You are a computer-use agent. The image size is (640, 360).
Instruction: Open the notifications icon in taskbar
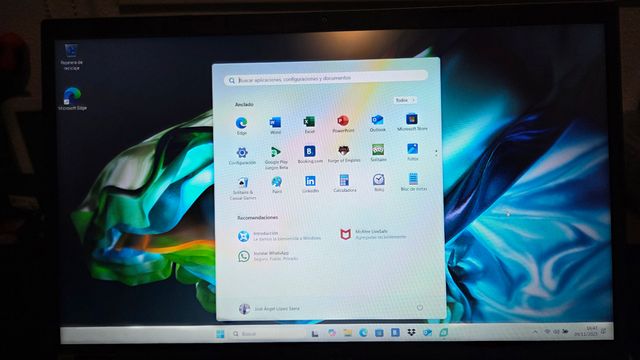tap(604, 331)
